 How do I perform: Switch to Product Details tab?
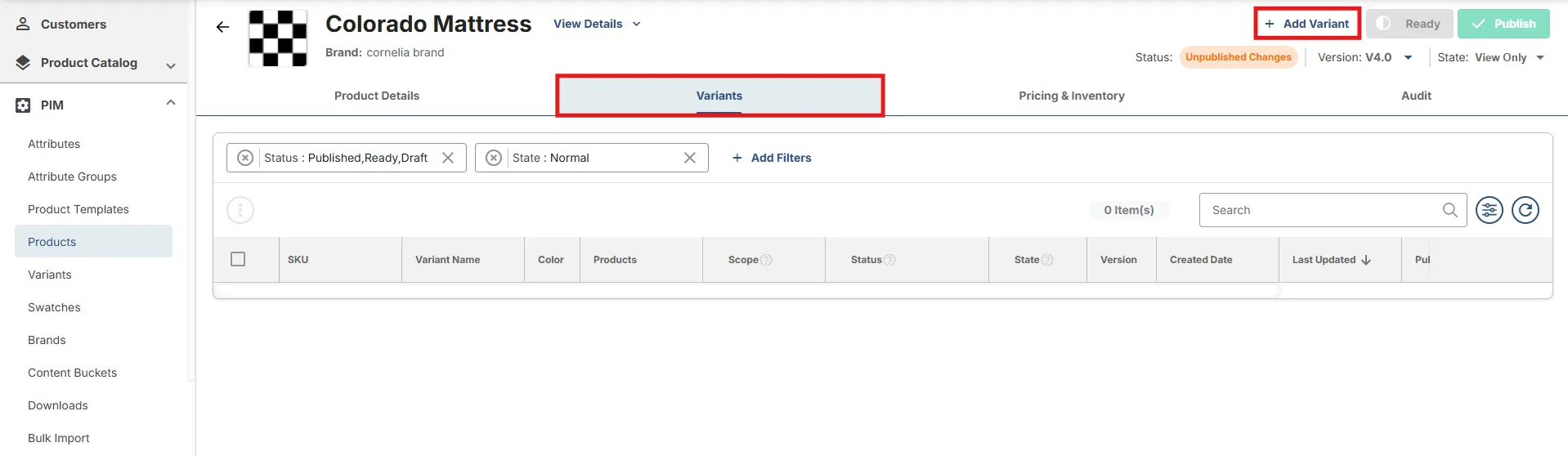click(x=377, y=96)
